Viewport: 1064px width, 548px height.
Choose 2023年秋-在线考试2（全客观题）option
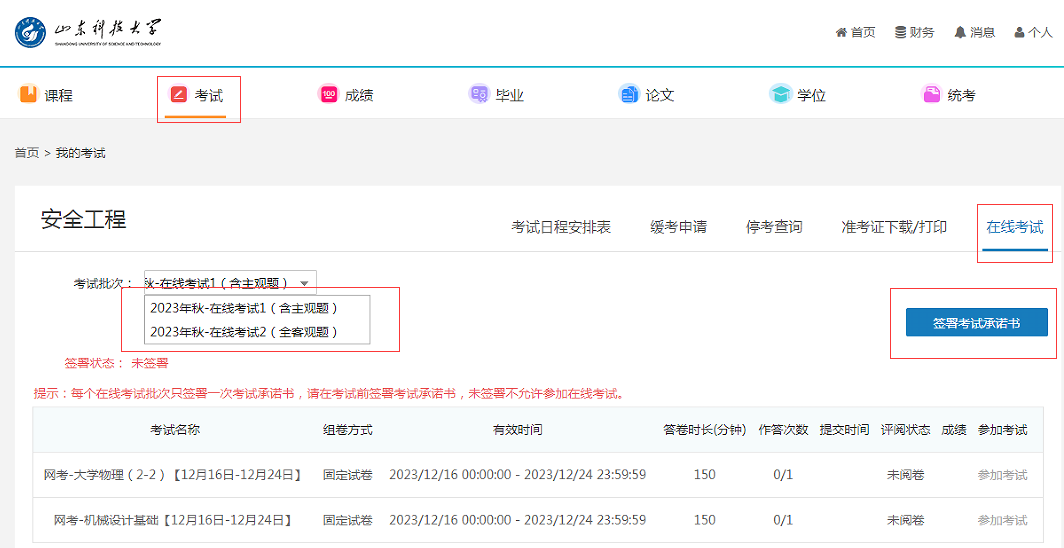pyautogui.click(x=244, y=332)
